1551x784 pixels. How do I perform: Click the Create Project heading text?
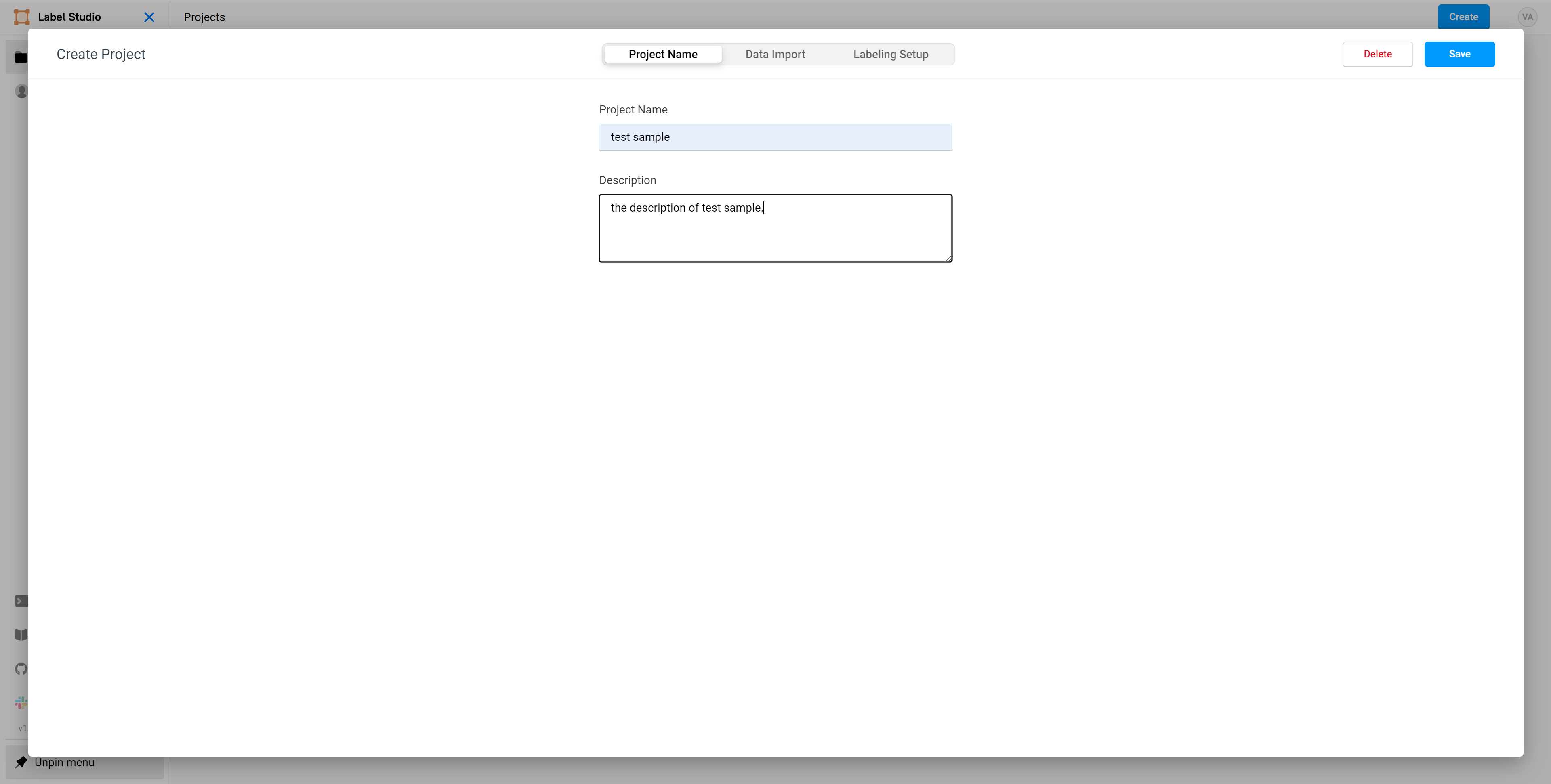101,54
